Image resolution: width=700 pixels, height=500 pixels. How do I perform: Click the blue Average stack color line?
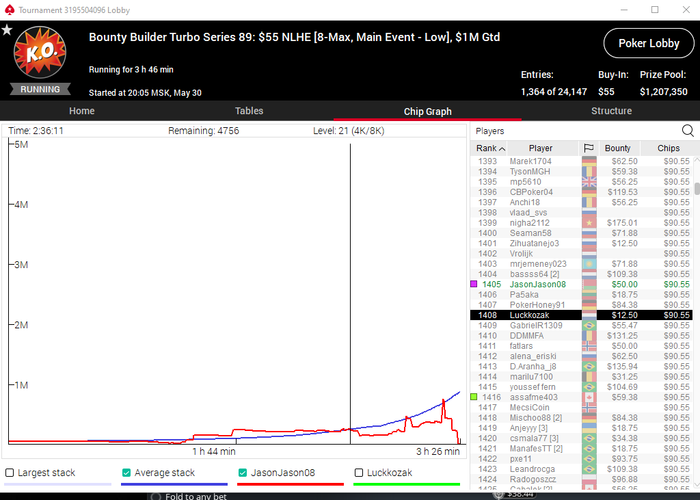(x=174, y=484)
